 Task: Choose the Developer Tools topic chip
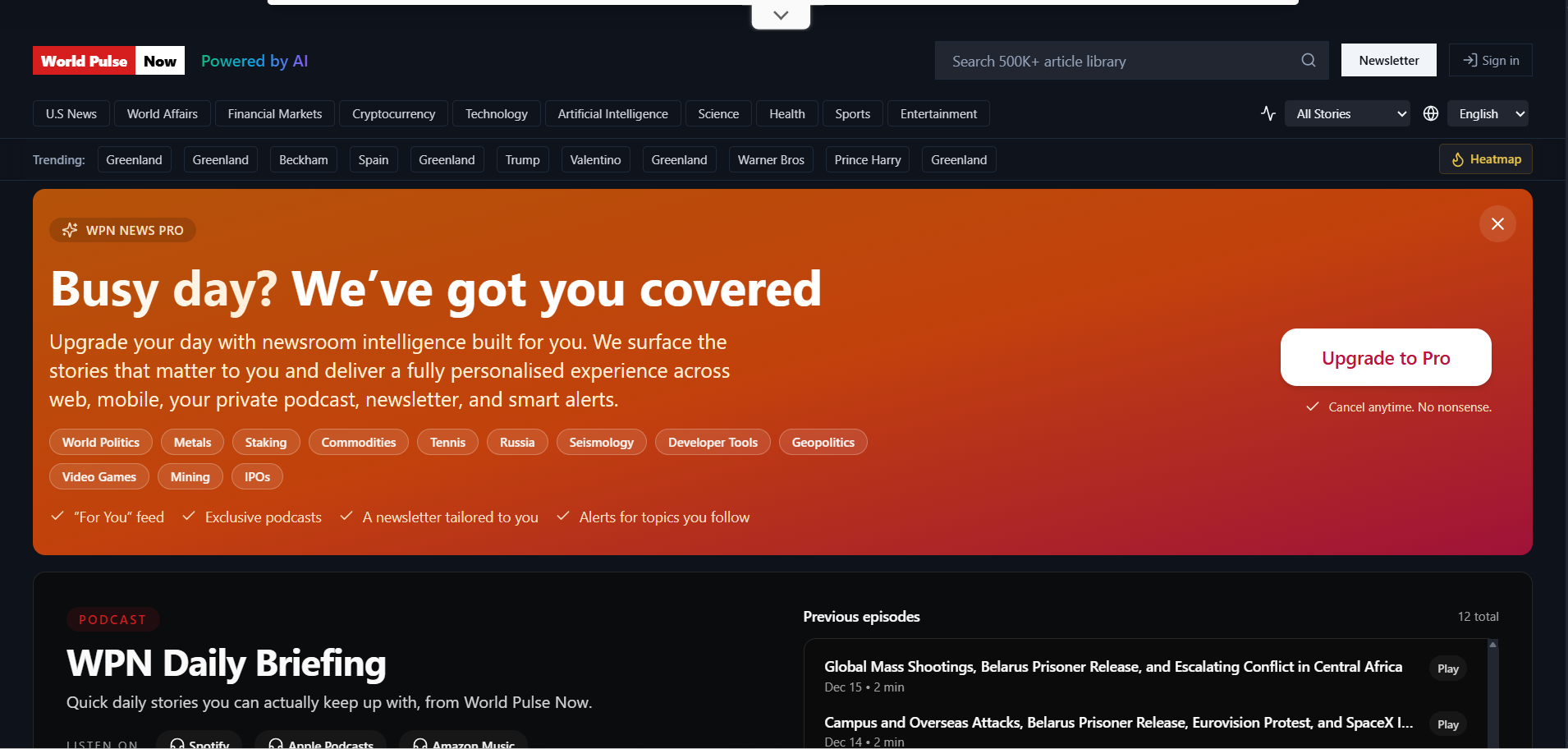(x=713, y=442)
